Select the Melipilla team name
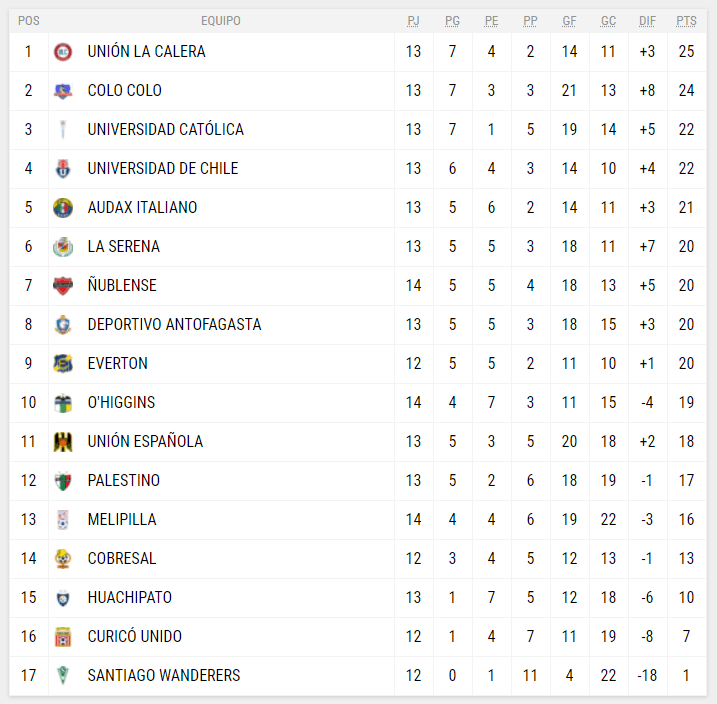The height and width of the screenshot is (704, 717). [122, 519]
